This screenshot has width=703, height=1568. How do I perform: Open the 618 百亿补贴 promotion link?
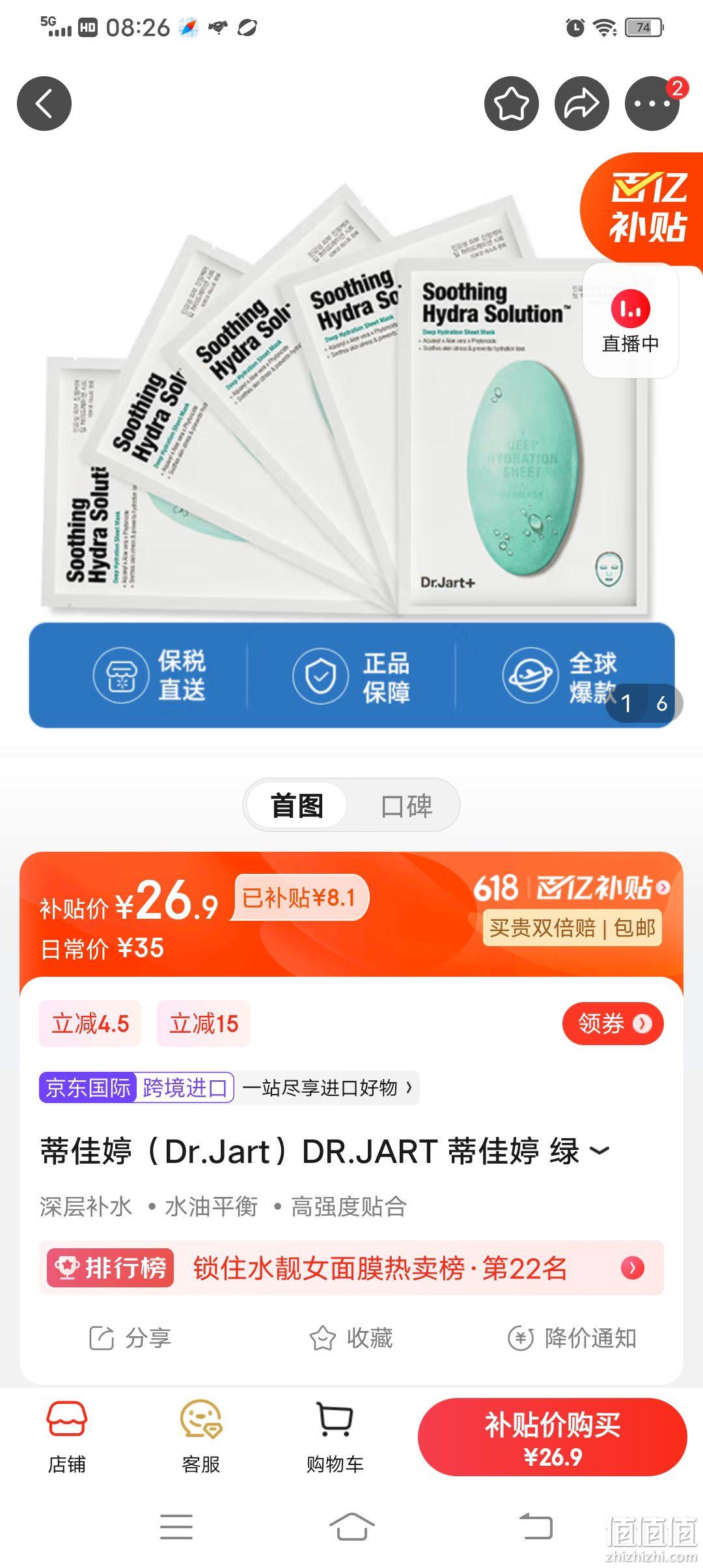point(571,888)
